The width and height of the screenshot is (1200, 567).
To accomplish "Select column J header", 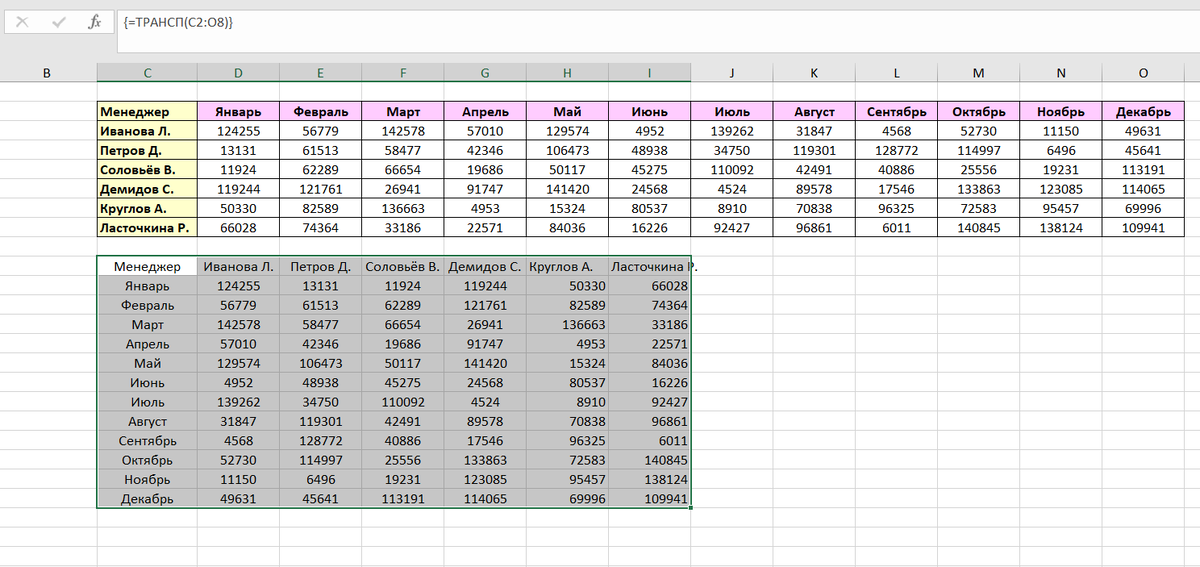I will pos(732,72).
